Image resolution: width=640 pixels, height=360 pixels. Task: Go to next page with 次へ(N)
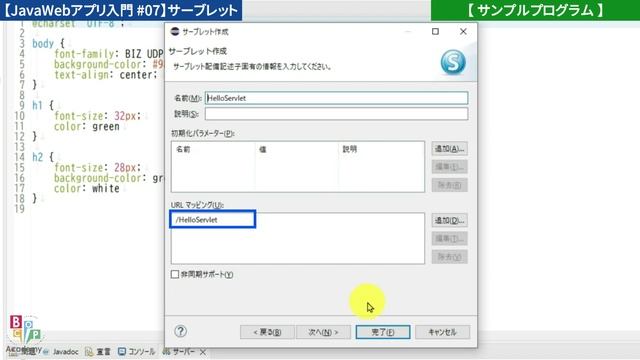point(323,332)
